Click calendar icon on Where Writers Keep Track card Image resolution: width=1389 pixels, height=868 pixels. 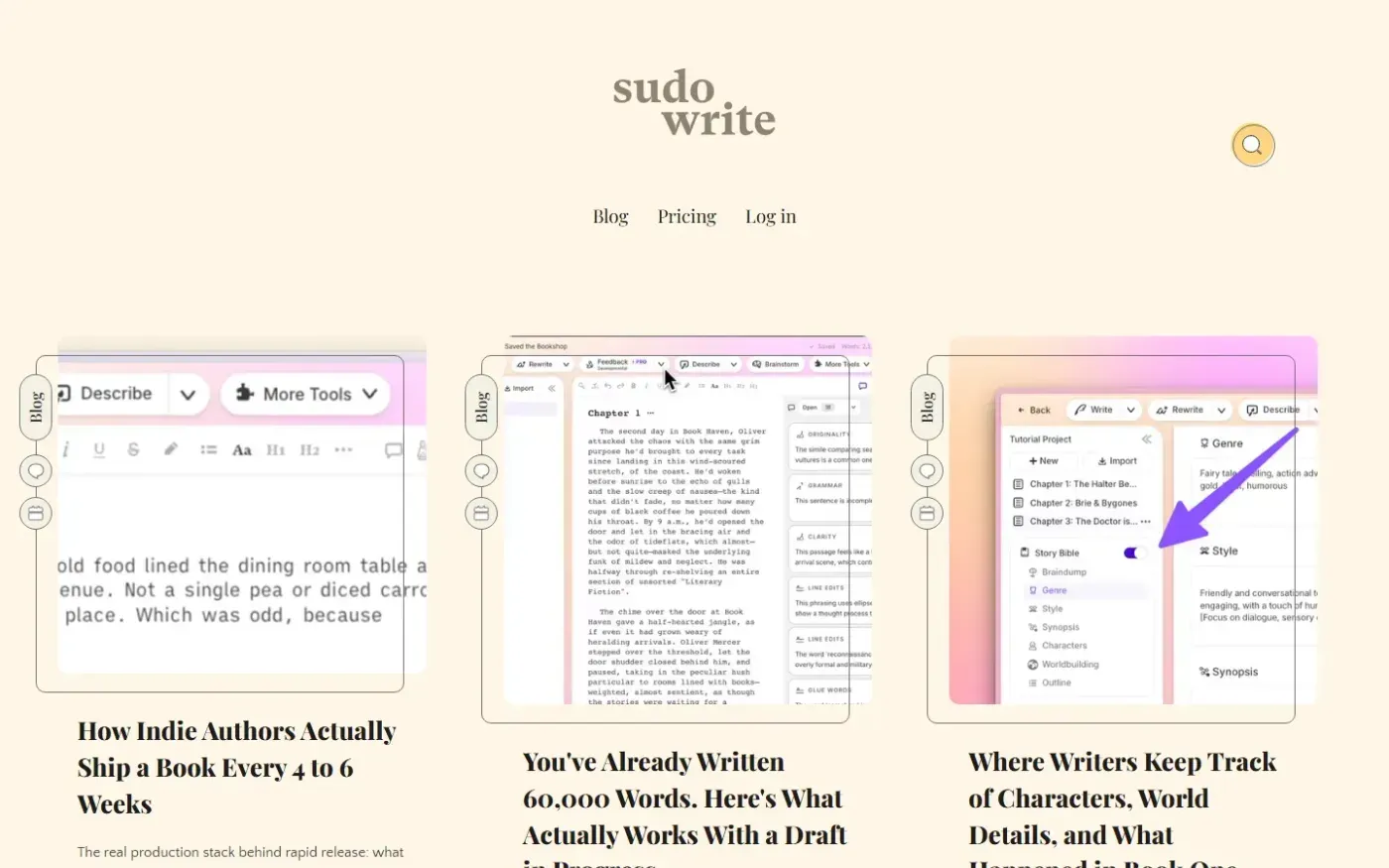(x=927, y=513)
